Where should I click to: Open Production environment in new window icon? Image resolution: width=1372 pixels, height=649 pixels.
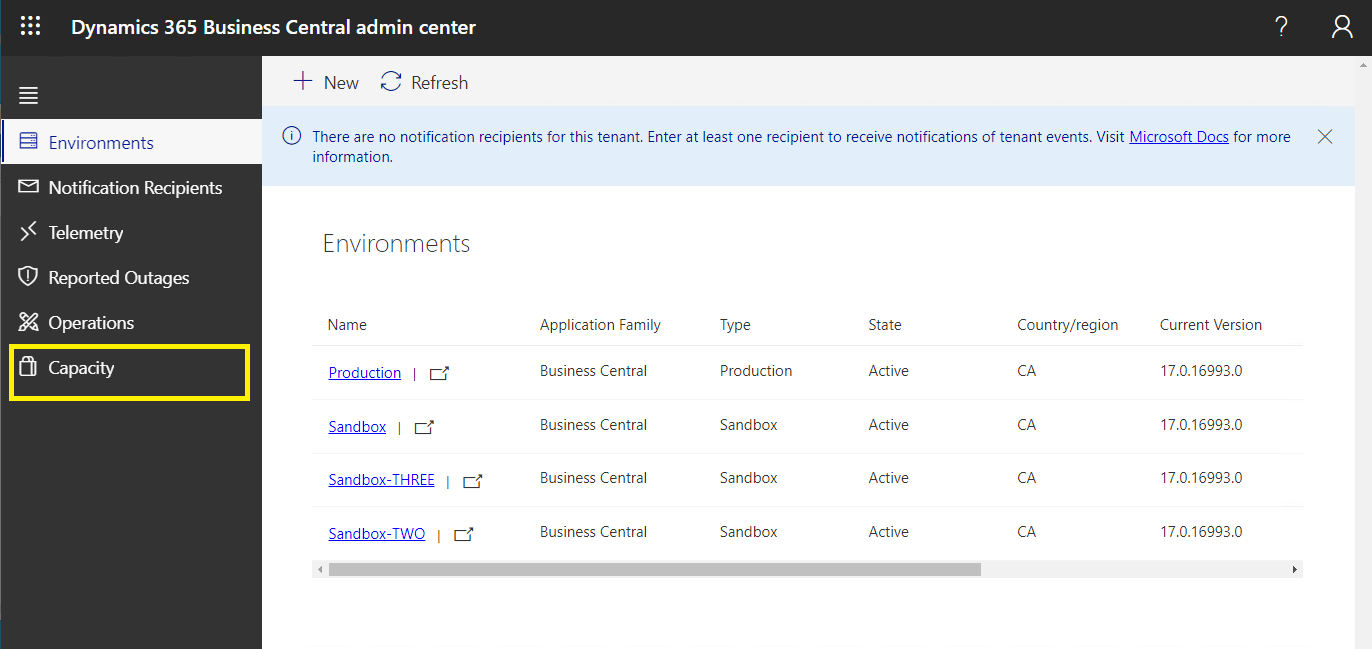click(439, 373)
